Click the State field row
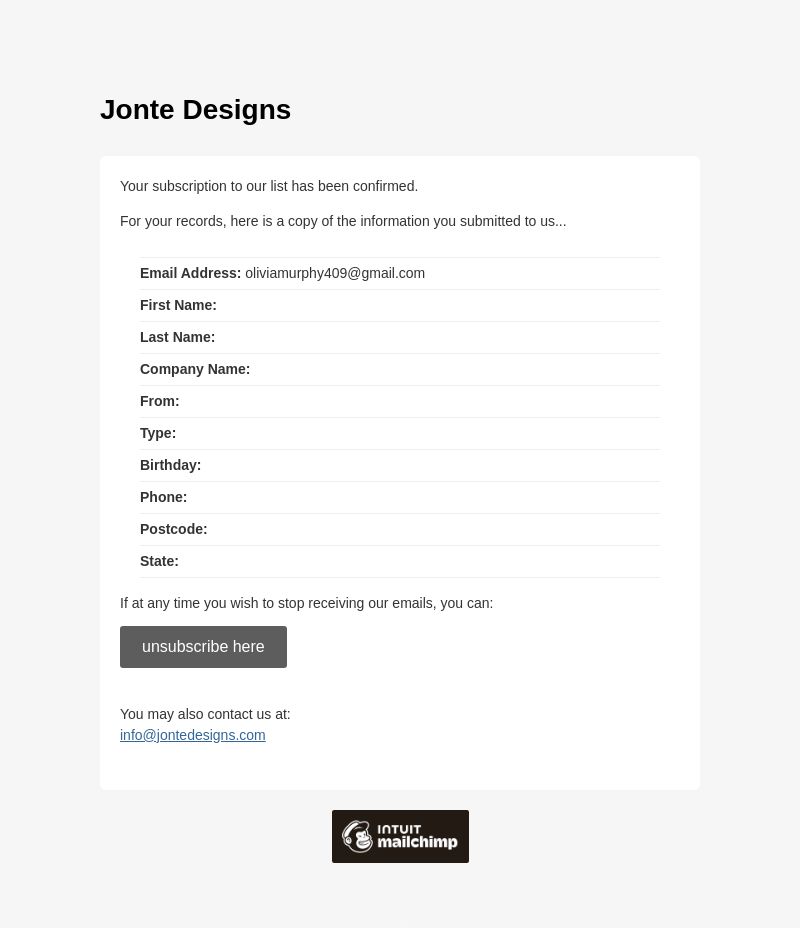Image resolution: width=800 pixels, height=928 pixels. click(400, 561)
